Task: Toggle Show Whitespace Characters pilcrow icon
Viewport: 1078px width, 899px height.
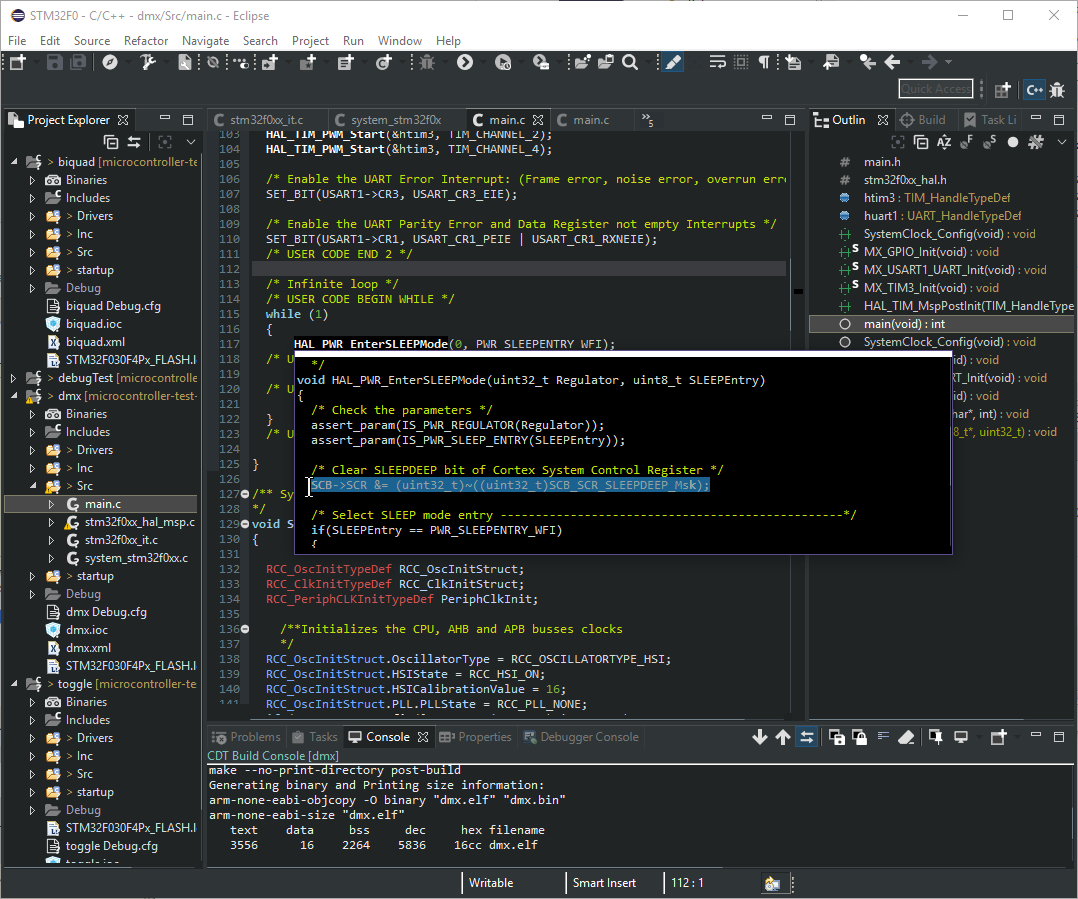Action: point(763,62)
